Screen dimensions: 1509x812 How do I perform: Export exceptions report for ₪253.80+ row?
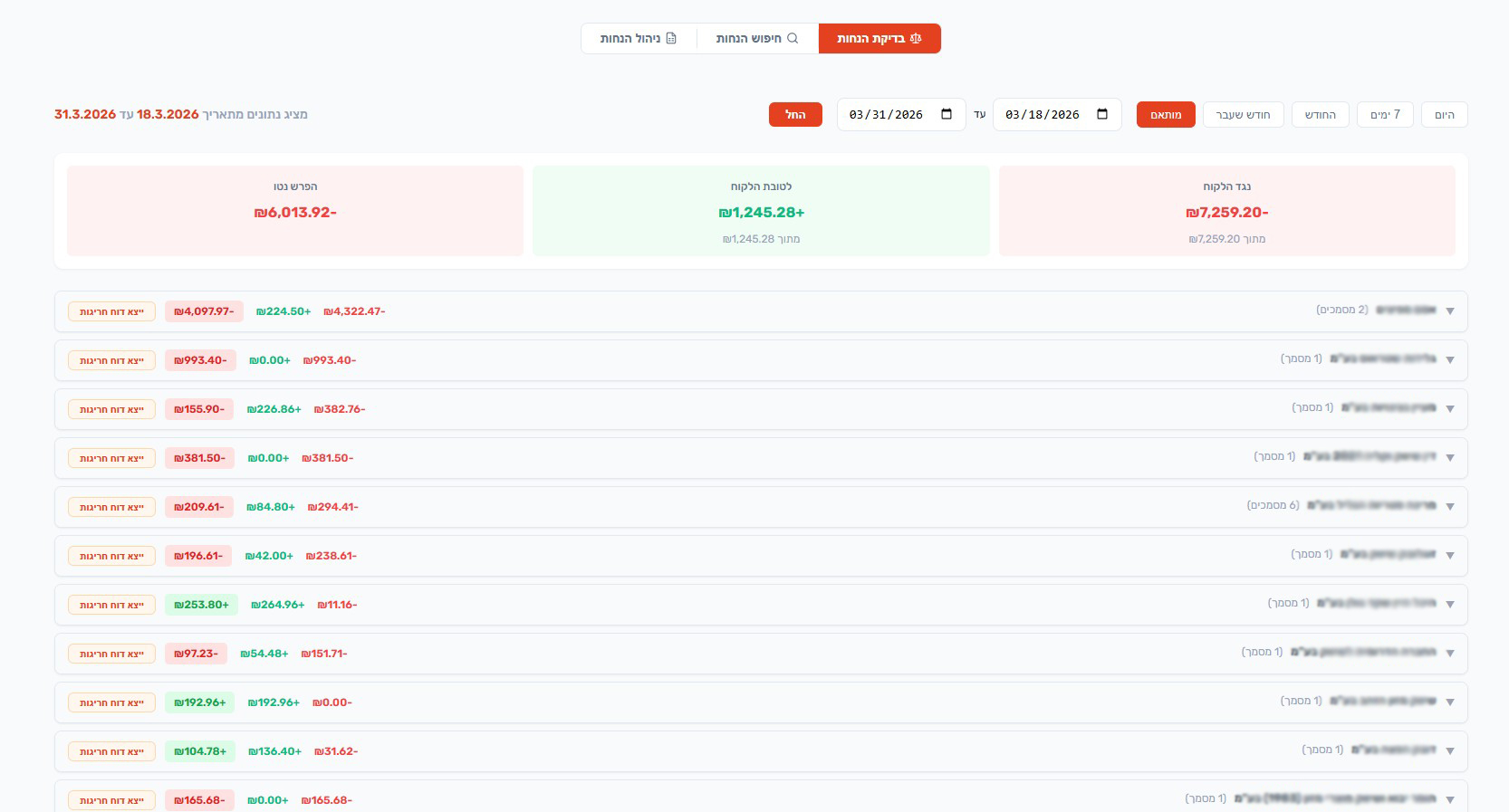(111, 605)
